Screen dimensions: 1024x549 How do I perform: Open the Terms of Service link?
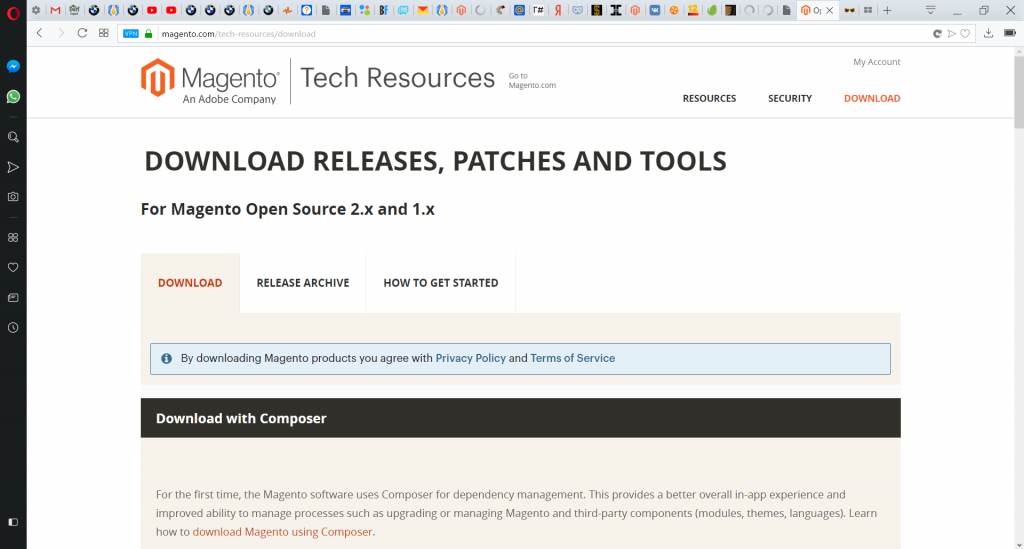573,358
